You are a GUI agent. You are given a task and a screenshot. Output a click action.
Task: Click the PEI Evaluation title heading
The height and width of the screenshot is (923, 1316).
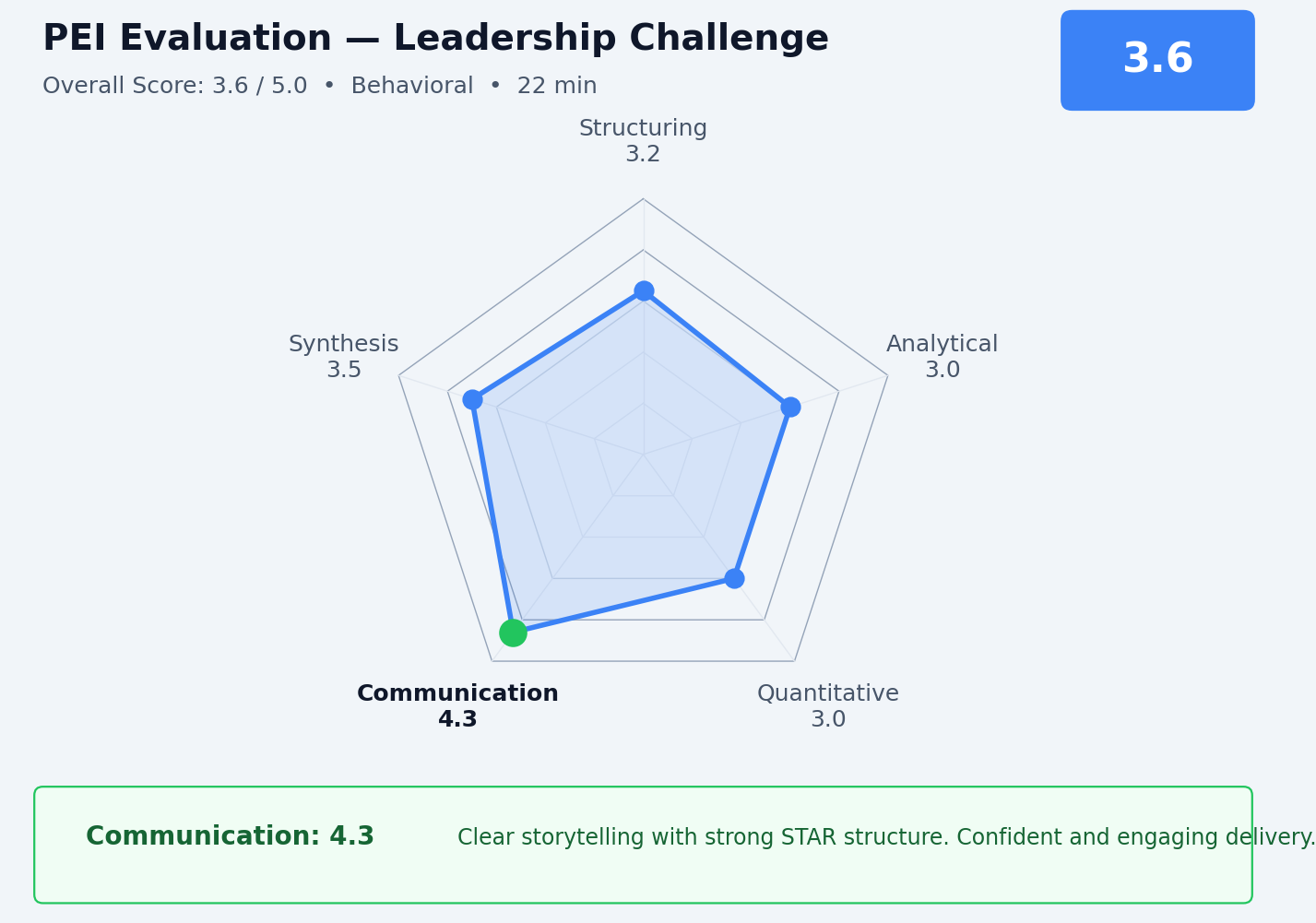tap(435, 39)
